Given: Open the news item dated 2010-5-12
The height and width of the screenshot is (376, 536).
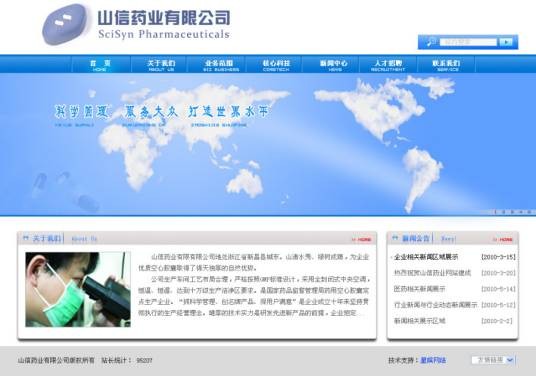Looking at the screenshot, I should coord(436,305).
